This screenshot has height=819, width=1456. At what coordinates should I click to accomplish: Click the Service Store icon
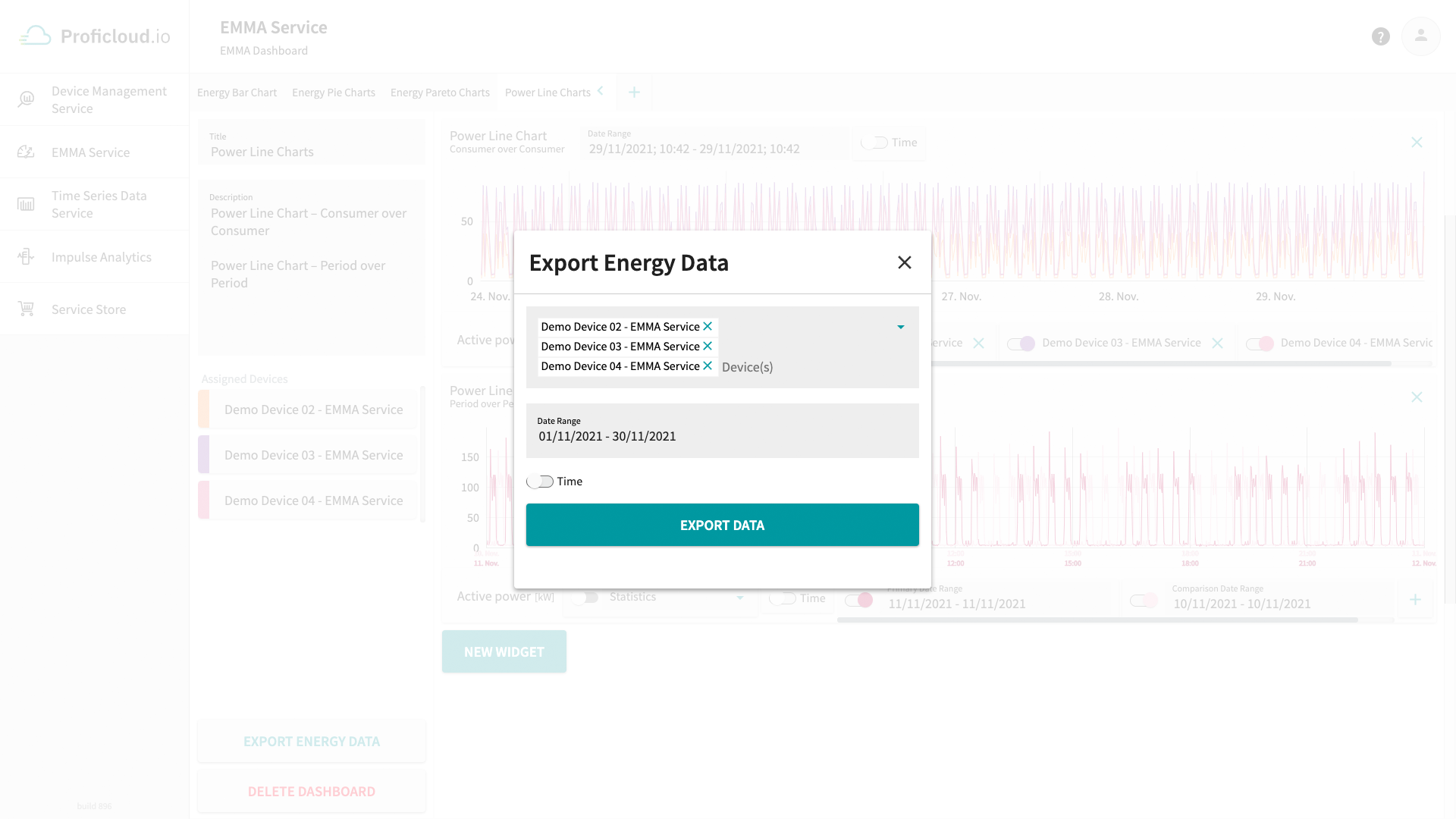(x=26, y=309)
